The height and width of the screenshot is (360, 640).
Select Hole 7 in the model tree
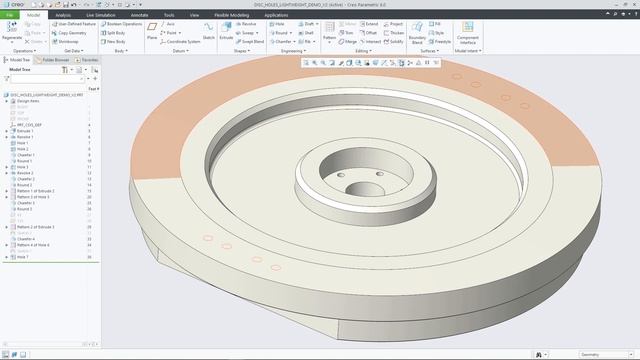(20, 257)
